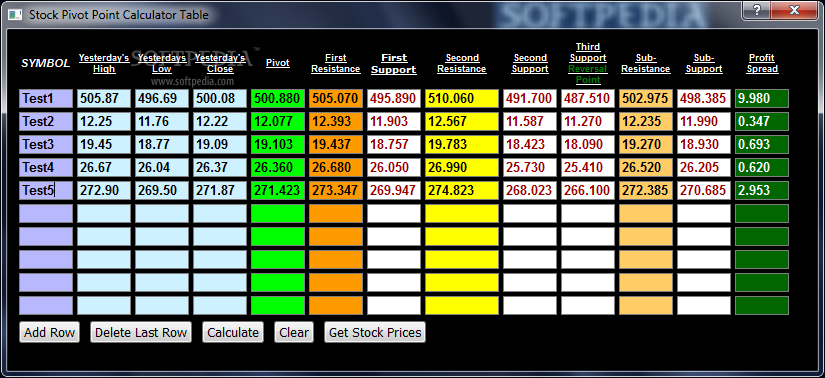Edit Test1 yesterday's close 500.08
825x378 pixels.
[x=219, y=98]
